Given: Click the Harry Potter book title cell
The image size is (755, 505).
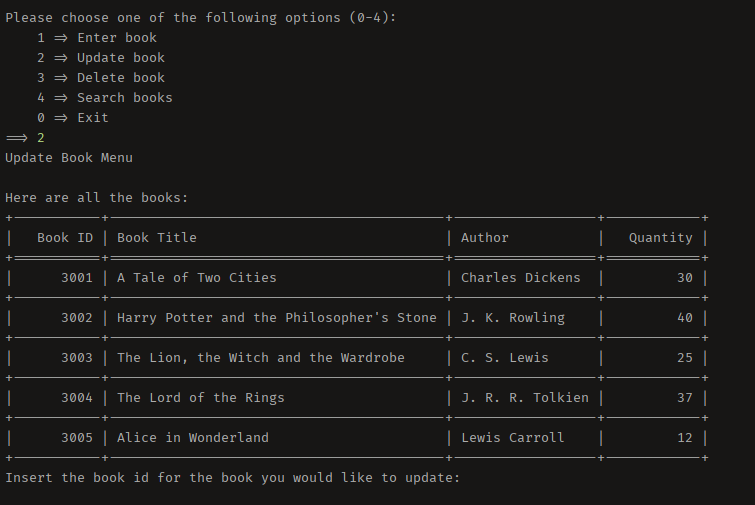Looking at the screenshot, I should 277,318.
